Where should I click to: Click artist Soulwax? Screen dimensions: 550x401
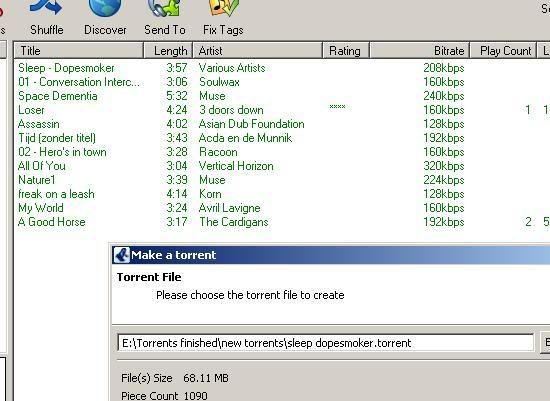(x=219, y=82)
